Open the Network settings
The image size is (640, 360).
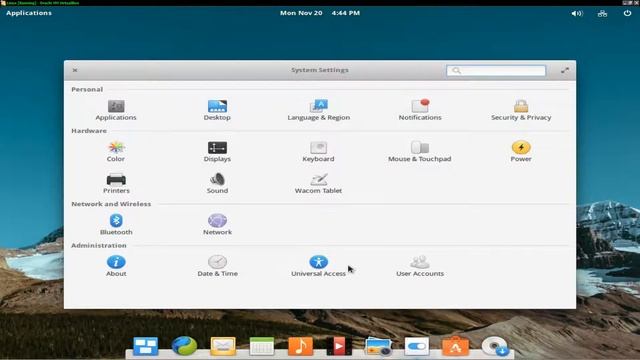click(217, 225)
